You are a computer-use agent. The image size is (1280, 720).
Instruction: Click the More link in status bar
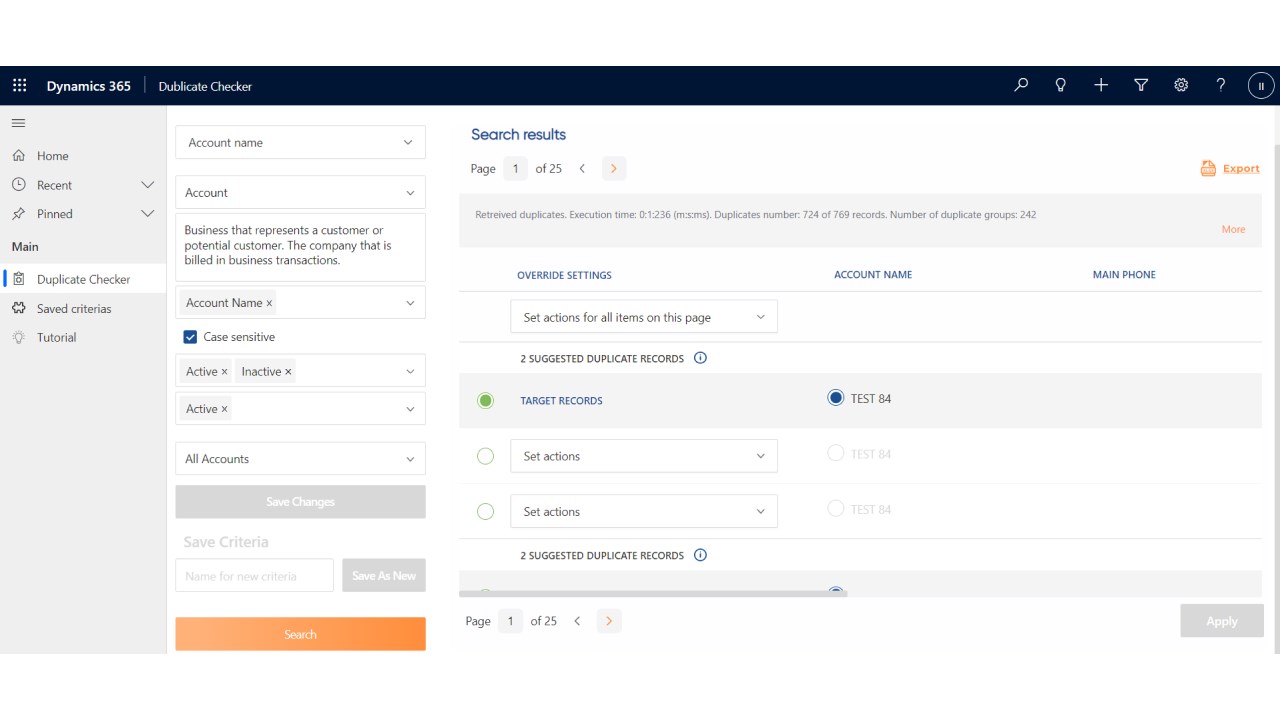click(x=1233, y=229)
